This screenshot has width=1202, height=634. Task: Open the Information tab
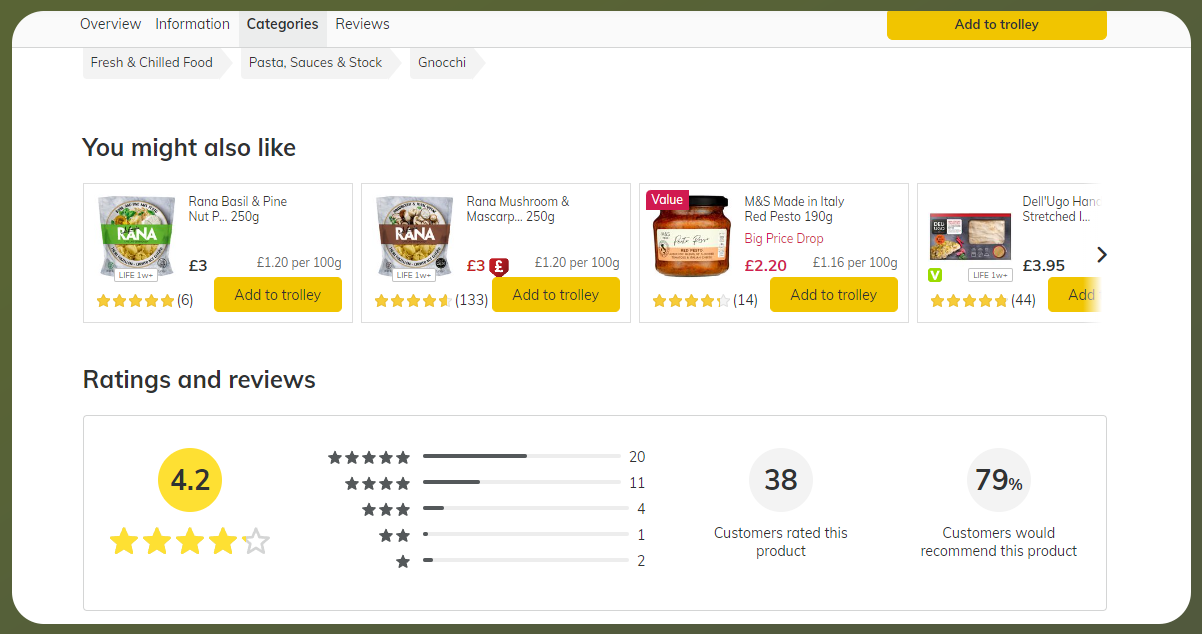point(192,24)
